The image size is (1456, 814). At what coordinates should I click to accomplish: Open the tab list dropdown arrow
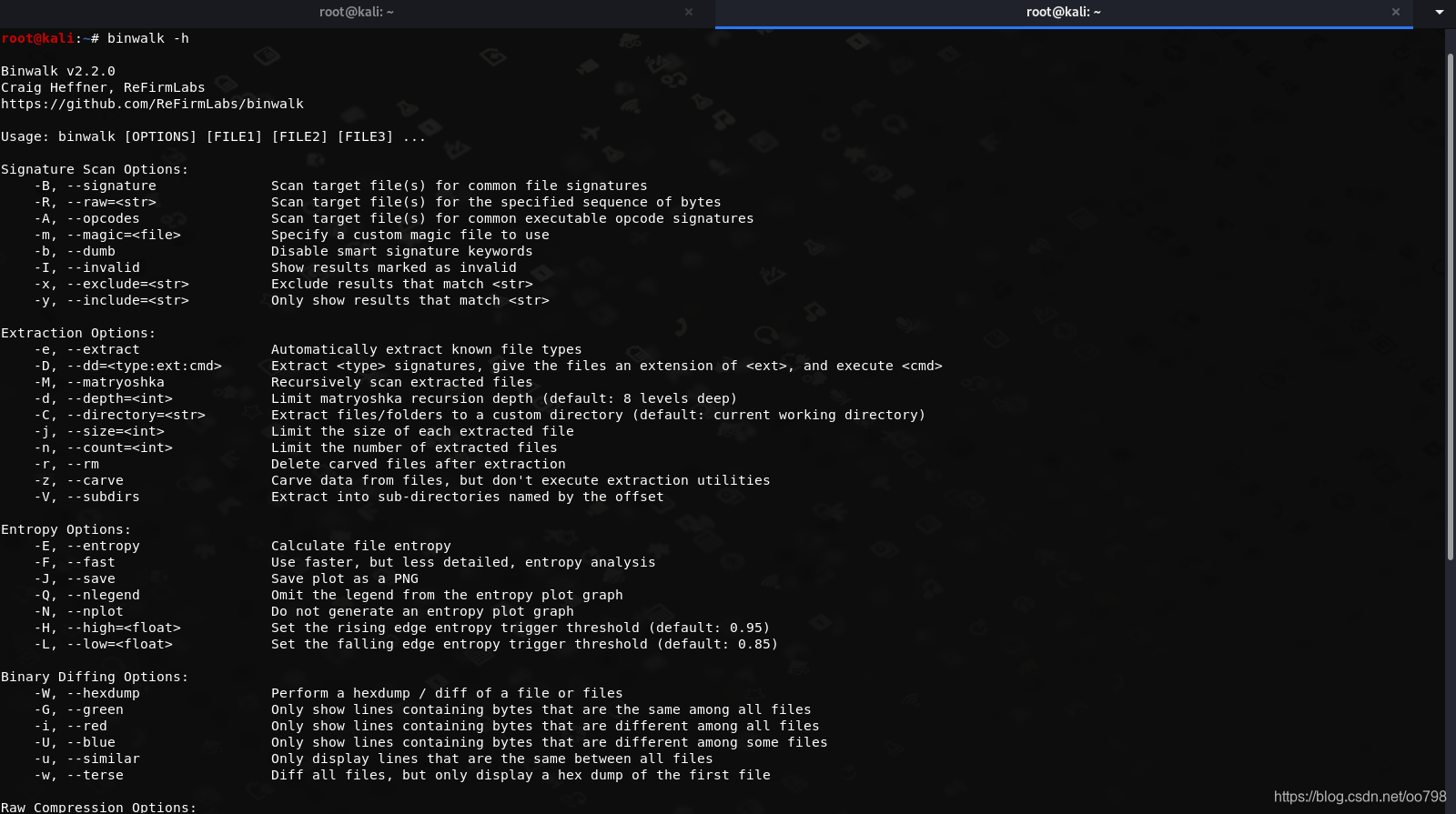pos(1440,12)
